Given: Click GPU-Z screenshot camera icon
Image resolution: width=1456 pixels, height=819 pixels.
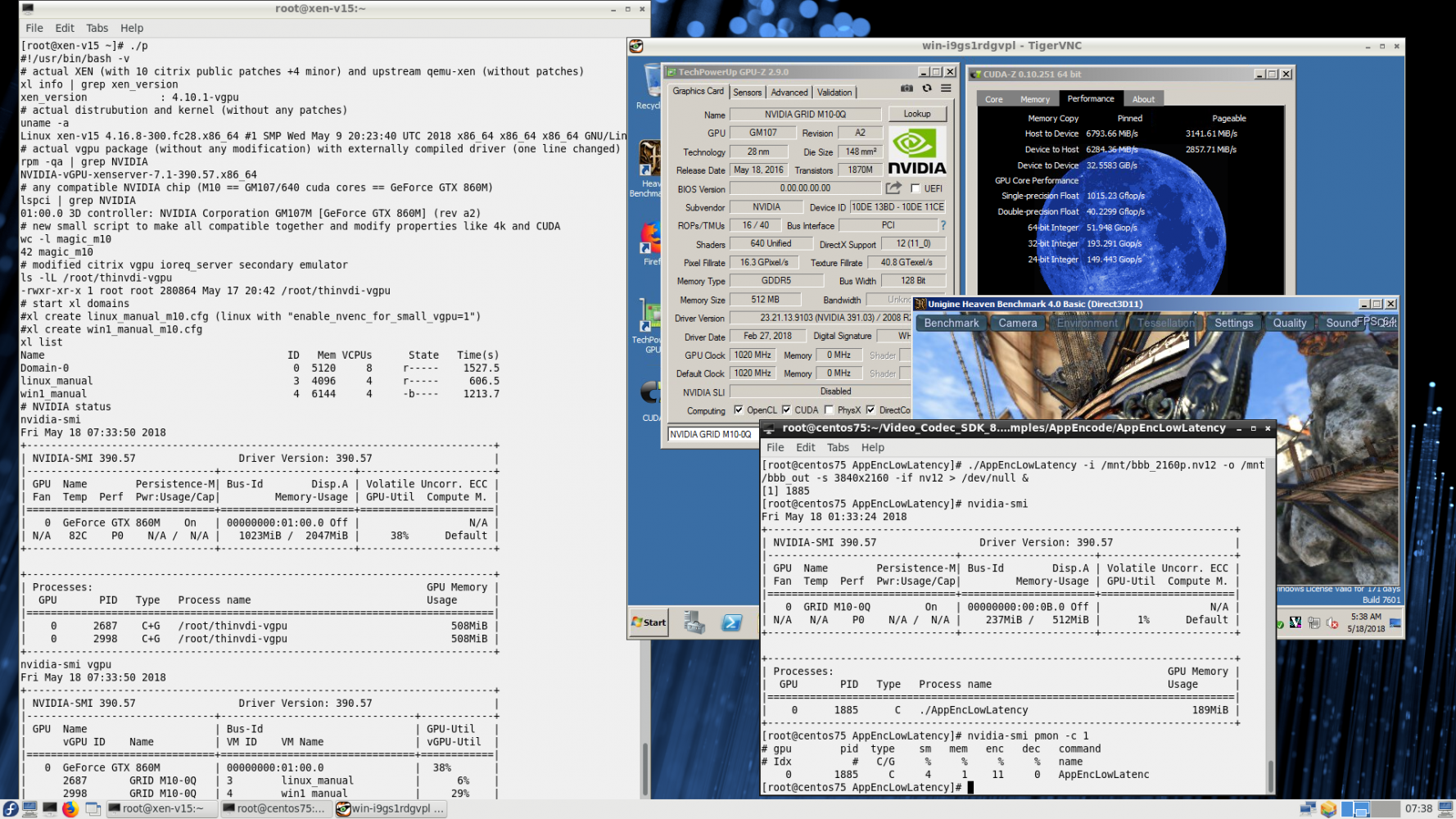Looking at the screenshot, I should pos(907,88).
